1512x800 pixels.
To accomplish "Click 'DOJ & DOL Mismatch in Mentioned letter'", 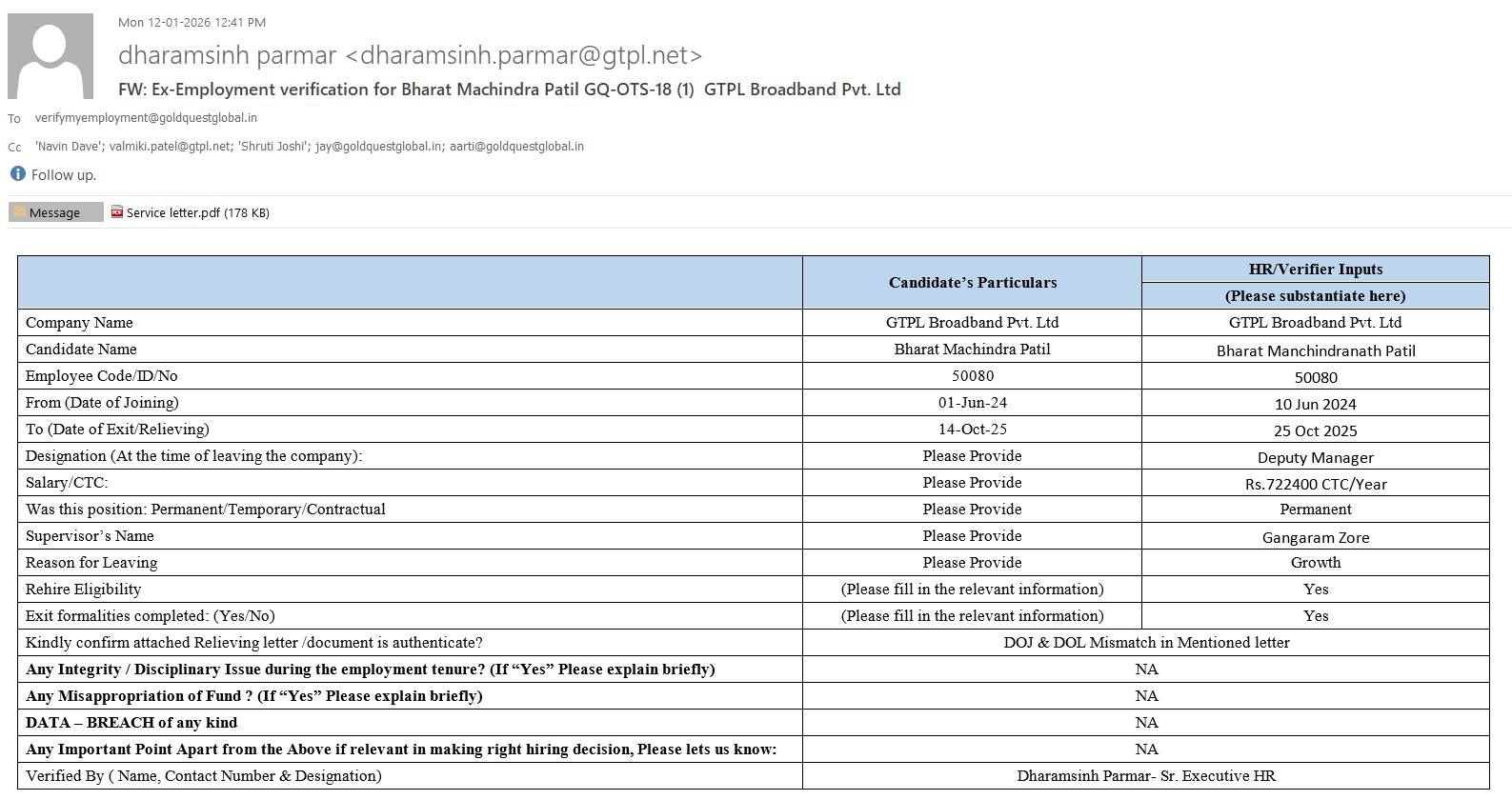I will (x=1146, y=643).
